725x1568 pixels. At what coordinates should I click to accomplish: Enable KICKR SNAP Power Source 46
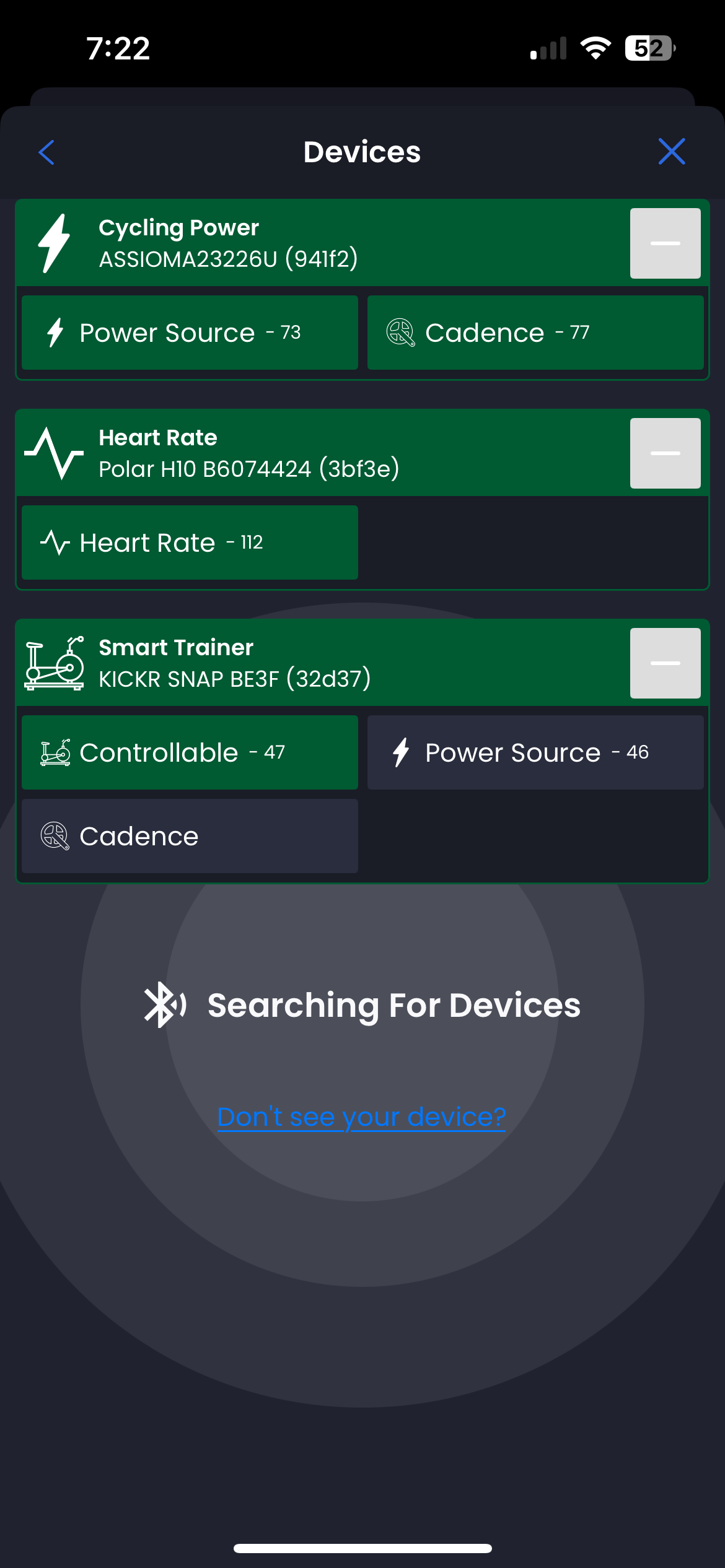pos(535,752)
